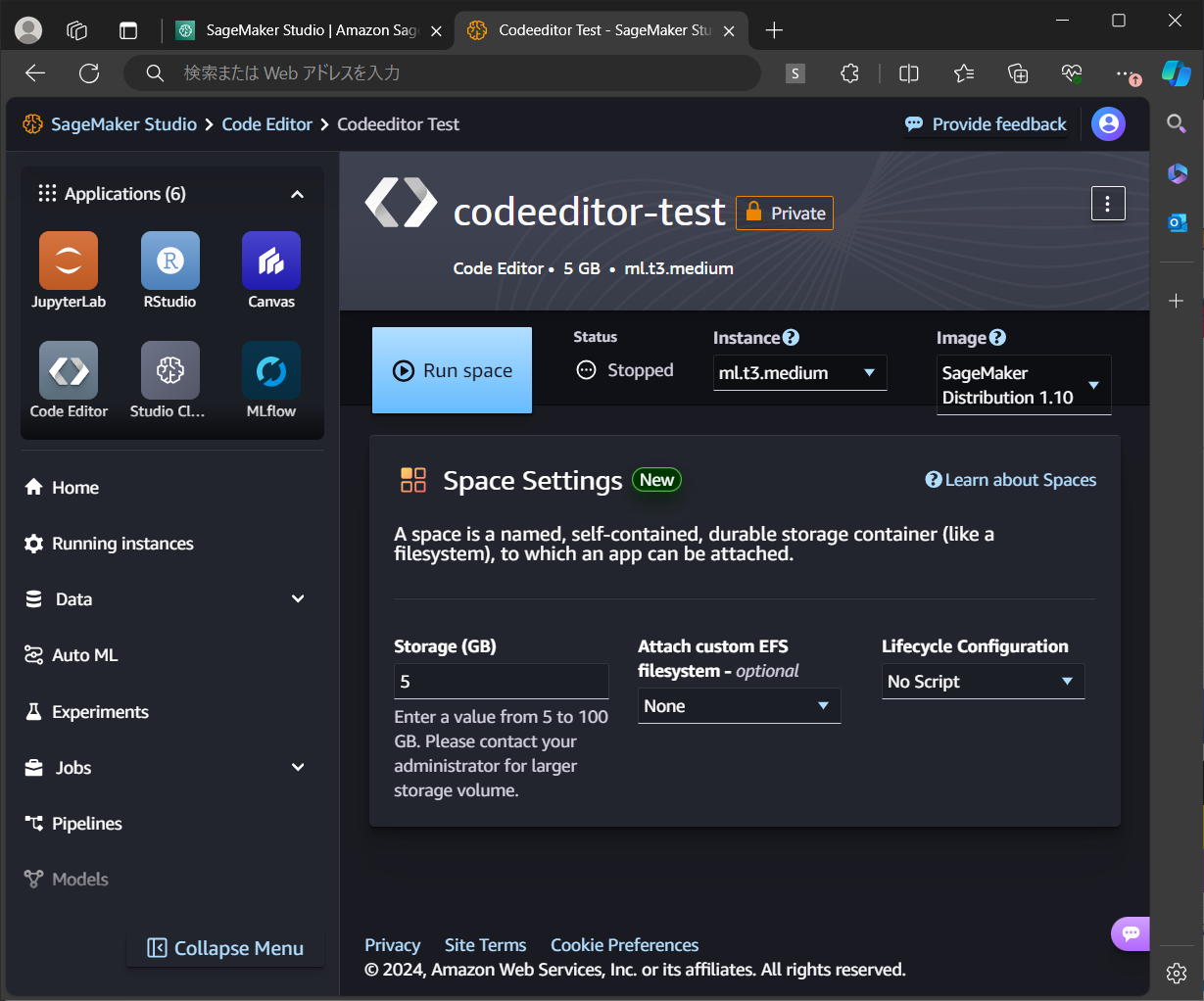Click the Run space button
The height and width of the screenshot is (1001, 1204).
click(x=452, y=370)
